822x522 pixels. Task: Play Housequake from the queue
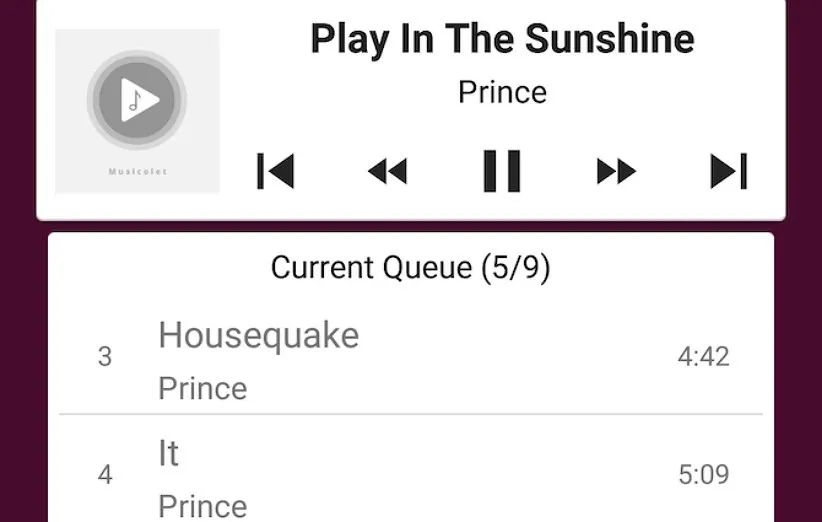[258, 335]
